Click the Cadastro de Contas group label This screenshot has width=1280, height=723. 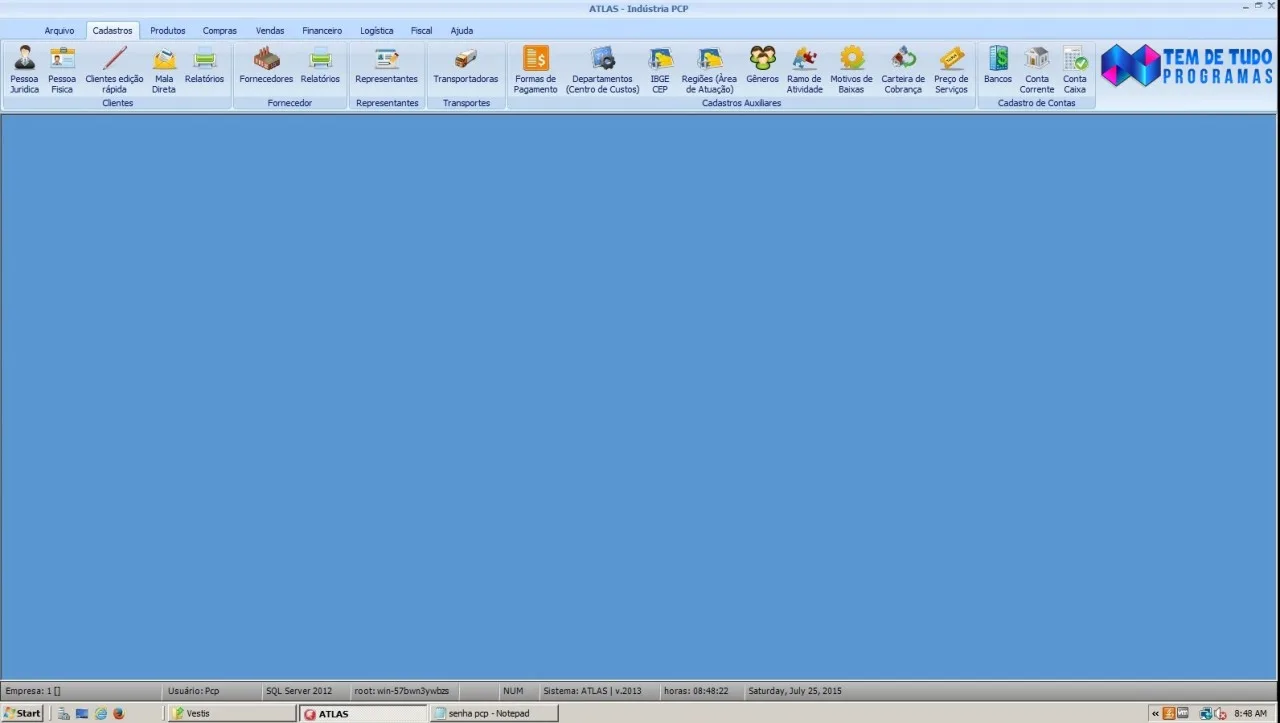pos(1036,103)
